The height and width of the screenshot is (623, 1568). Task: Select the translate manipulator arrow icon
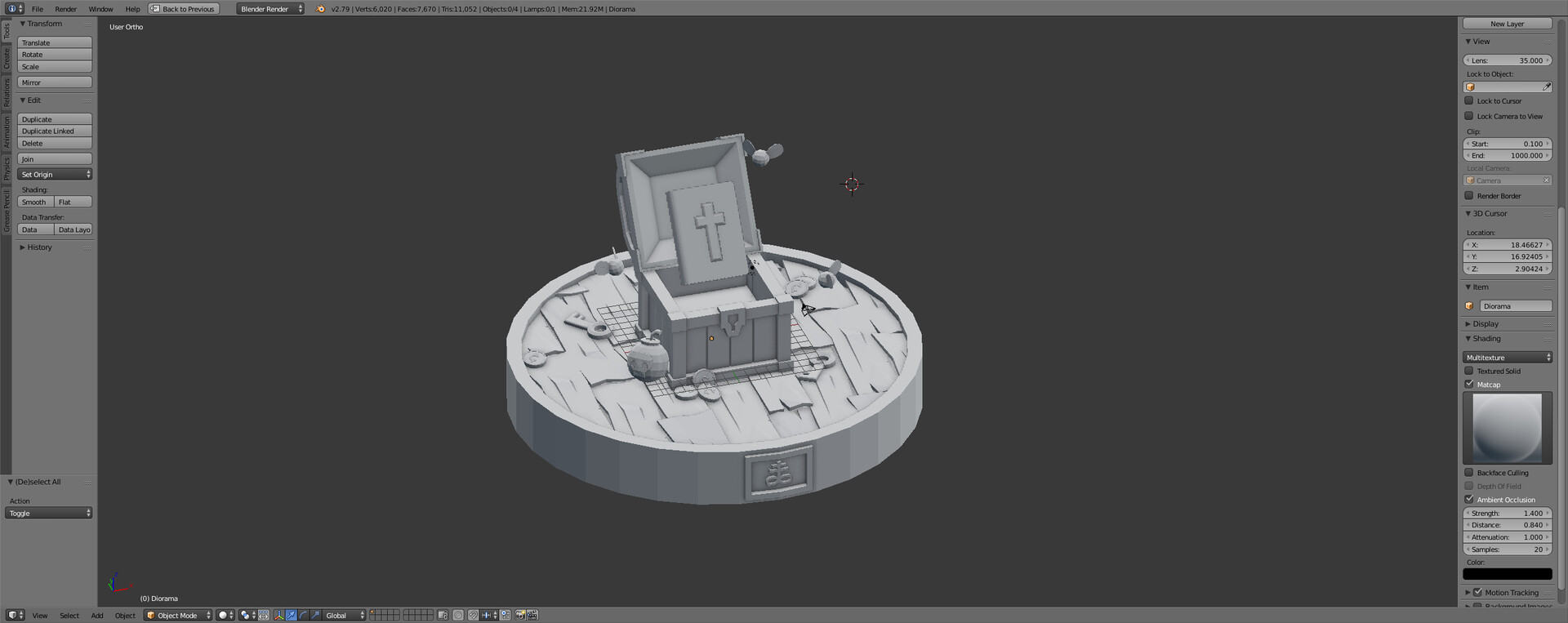coord(292,615)
